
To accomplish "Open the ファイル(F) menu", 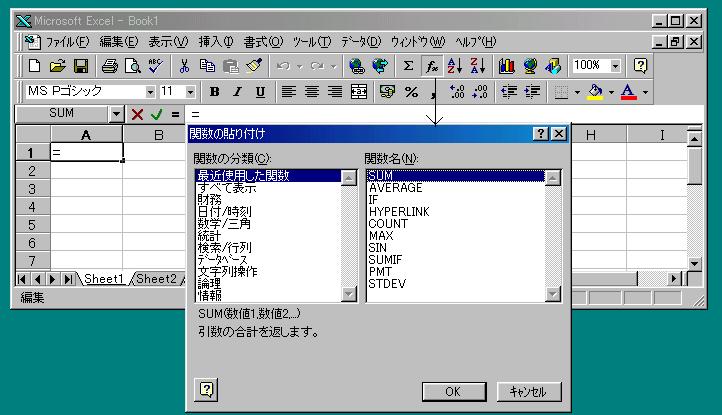I will click(67, 42).
